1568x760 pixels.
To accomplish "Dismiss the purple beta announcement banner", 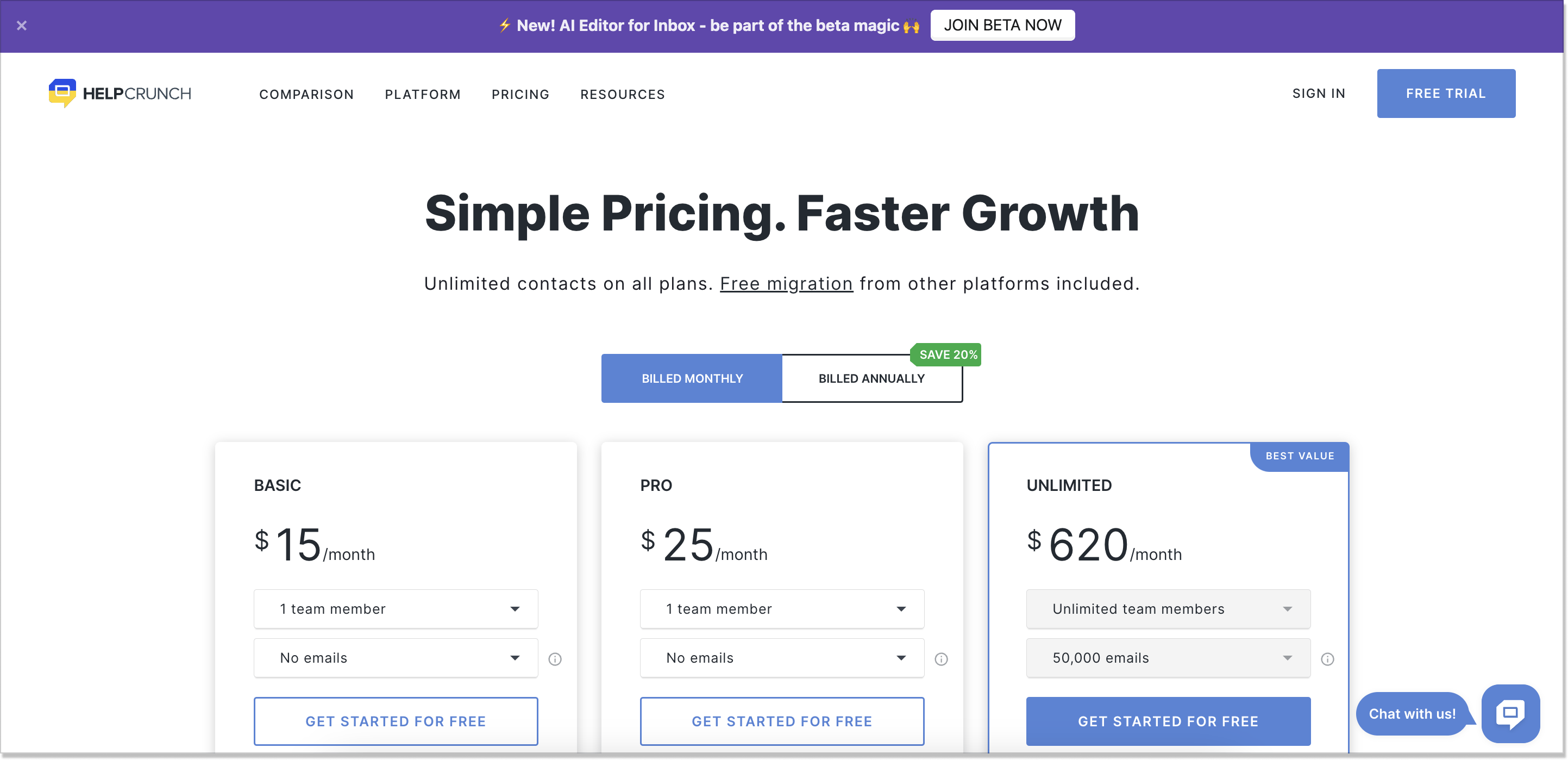I will tap(22, 26).
